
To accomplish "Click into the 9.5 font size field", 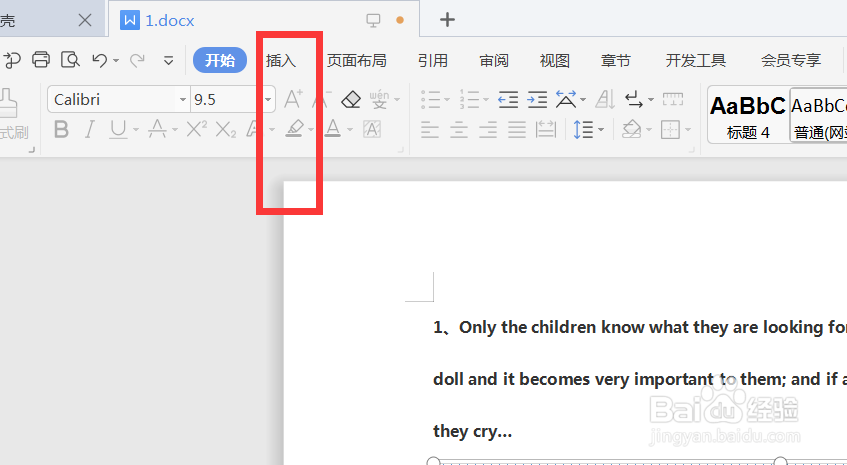I will coord(226,100).
